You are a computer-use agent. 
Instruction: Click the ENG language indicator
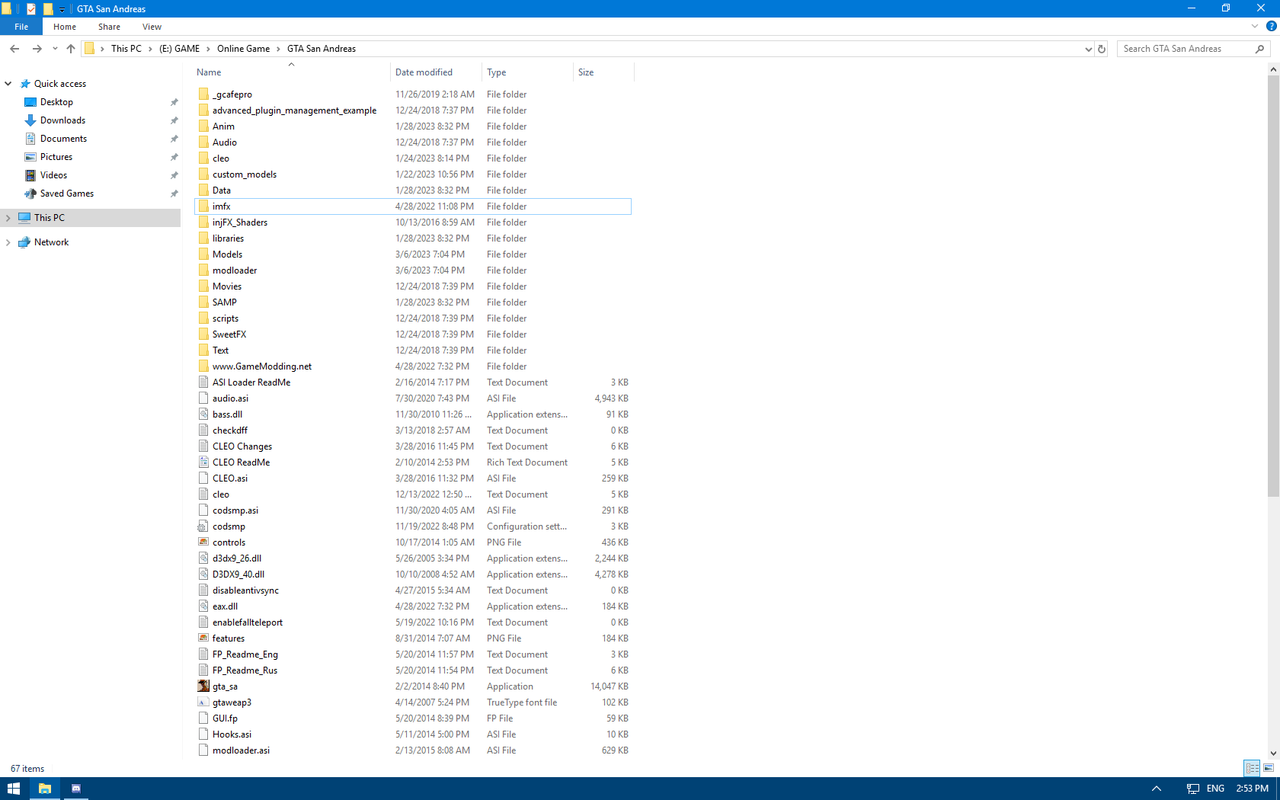click(1215, 788)
